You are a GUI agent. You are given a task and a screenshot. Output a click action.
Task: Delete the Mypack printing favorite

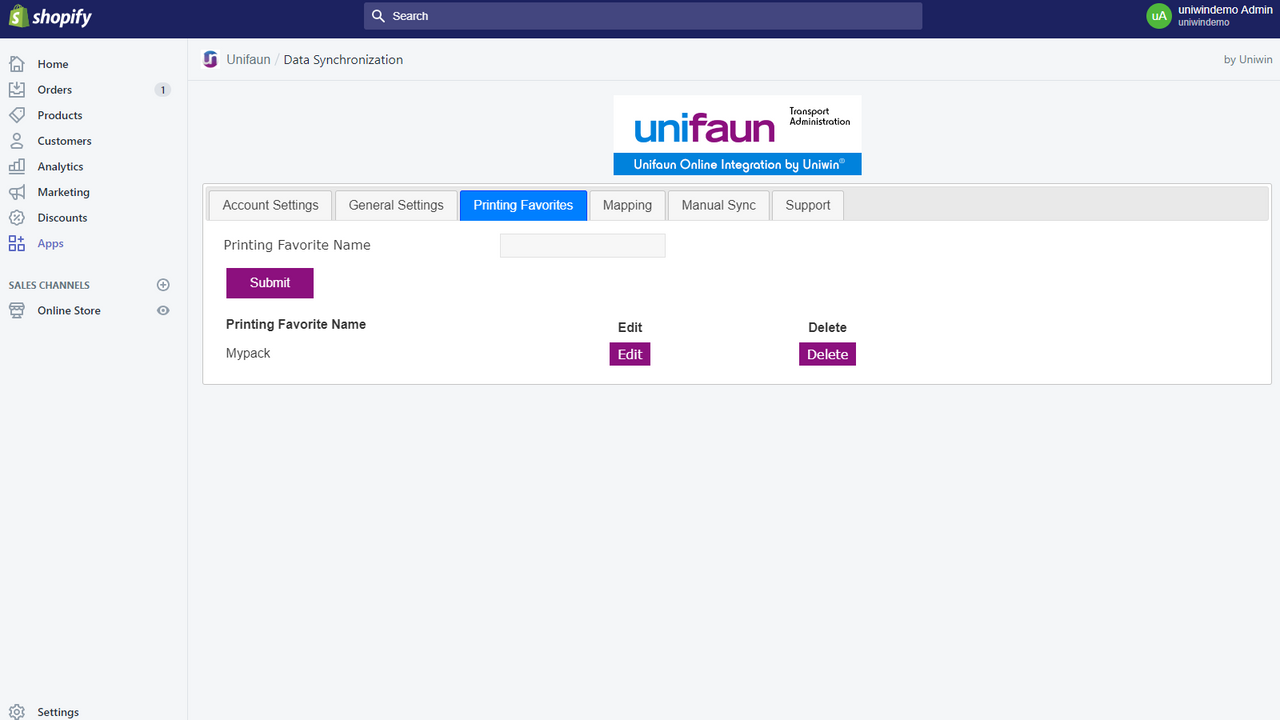pyautogui.click(x=827, y=354)
